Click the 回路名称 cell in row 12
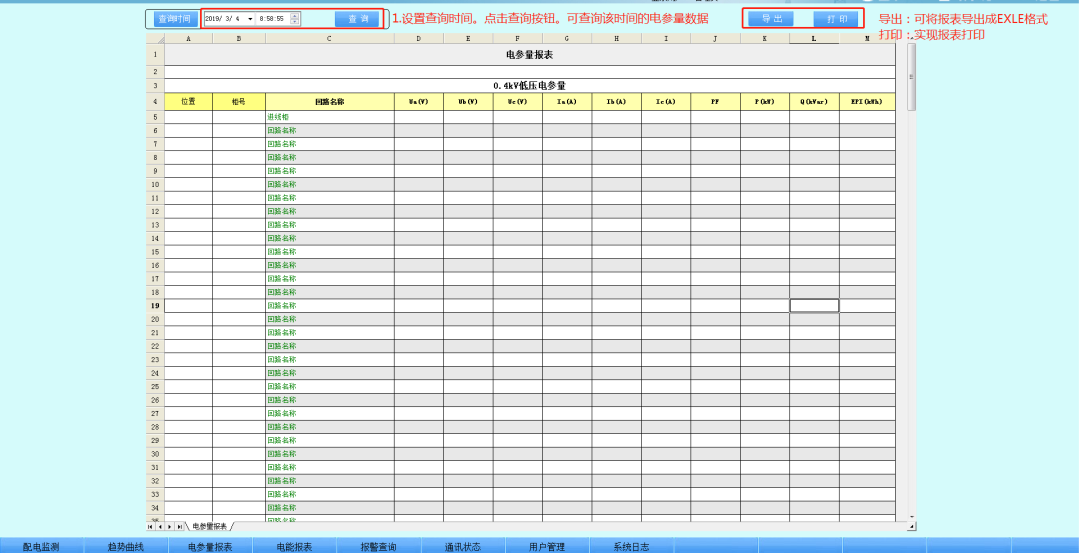The height and width of the screenshot is (553, 1080). point(329,211)
